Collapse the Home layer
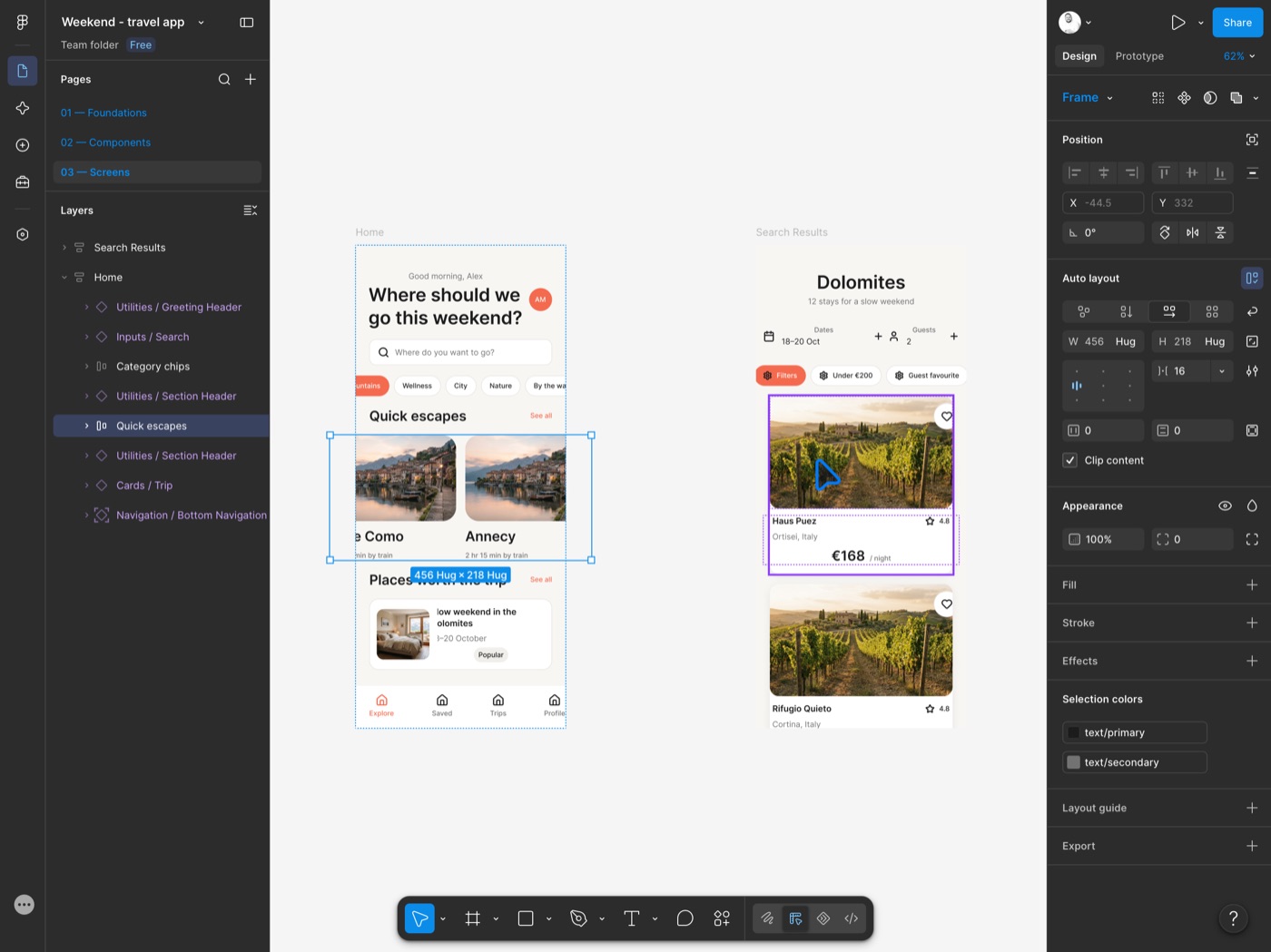This screenshot has height=952, width=1271. click(64, 278)
